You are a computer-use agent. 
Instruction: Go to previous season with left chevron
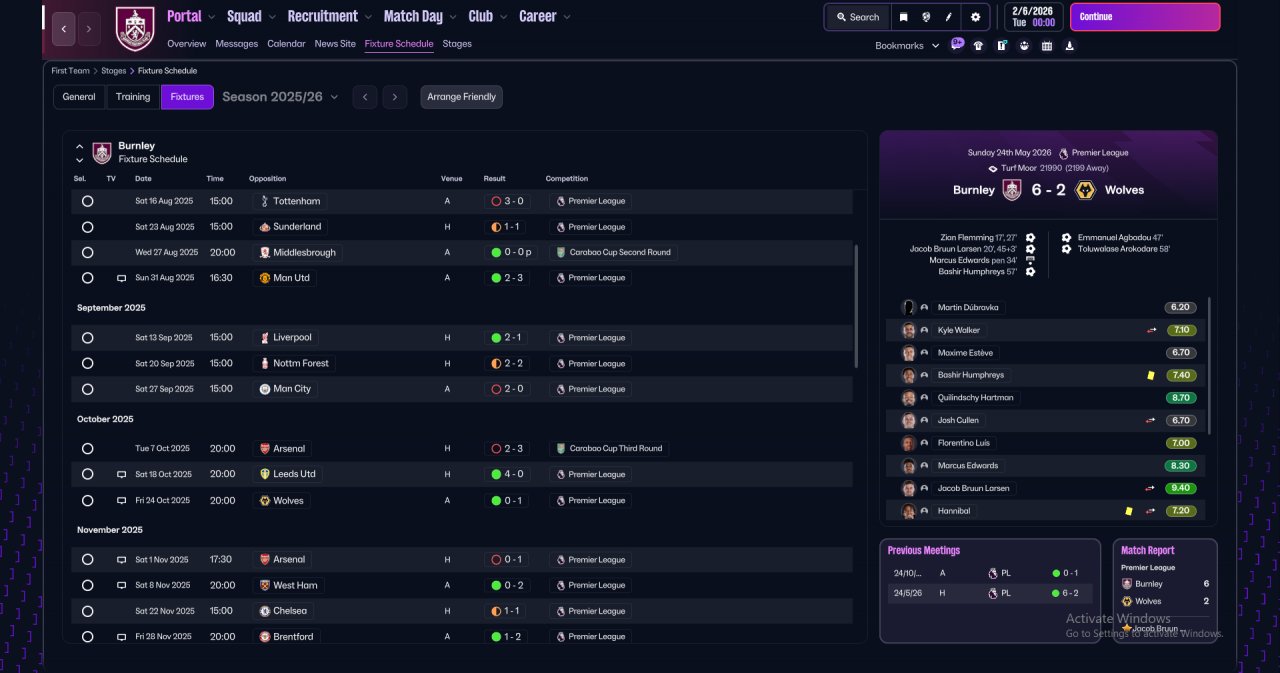(x=365, y=97)
